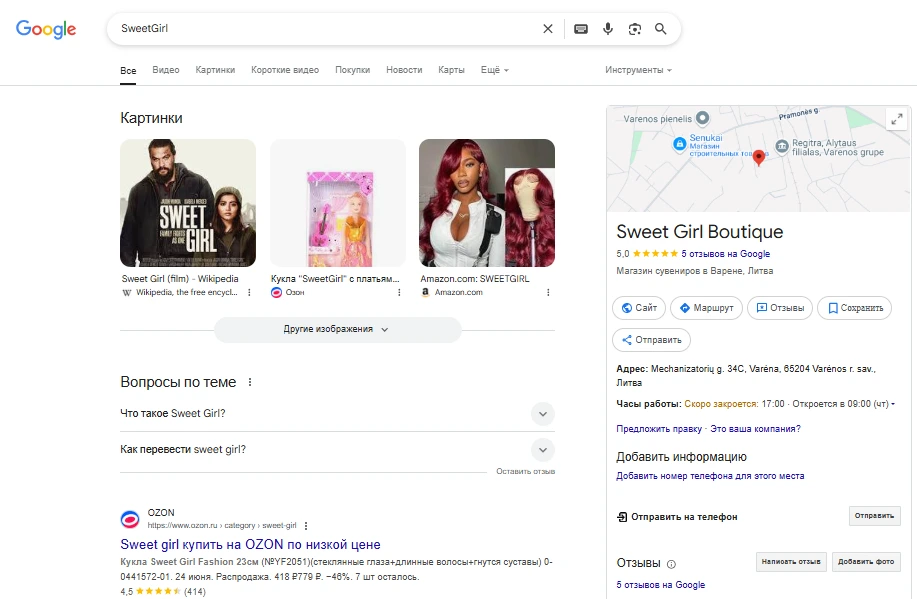Viewport: 917px width, 599px height.
Task: Open the Ещё dropdown menu
Action: [x=495, y=70]
